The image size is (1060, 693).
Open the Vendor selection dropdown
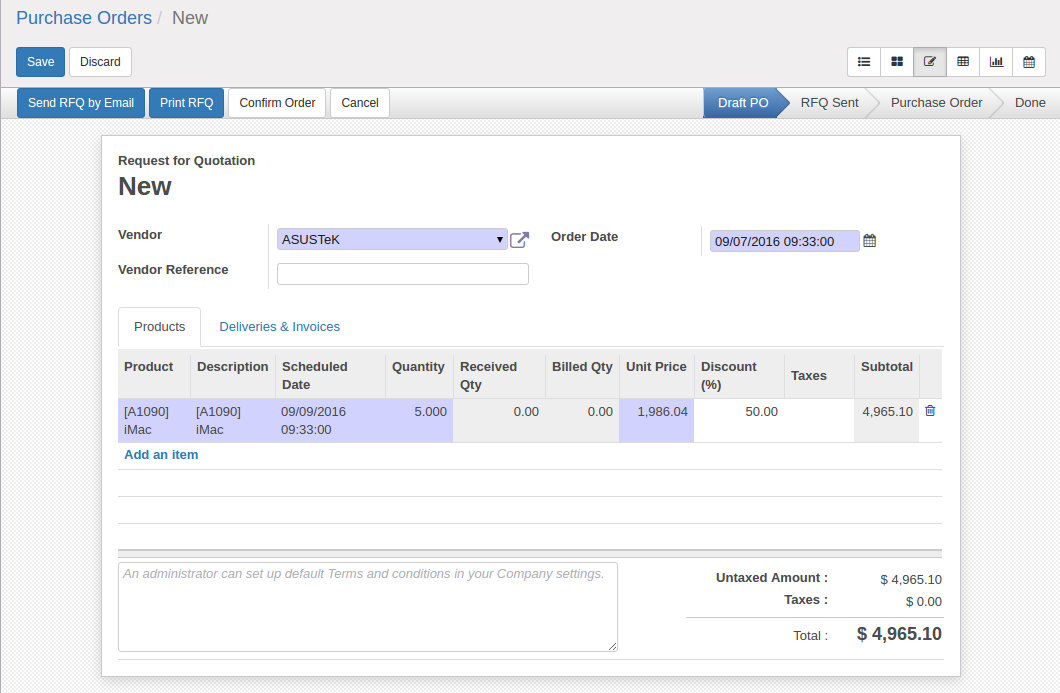click(x=499, y=239)
